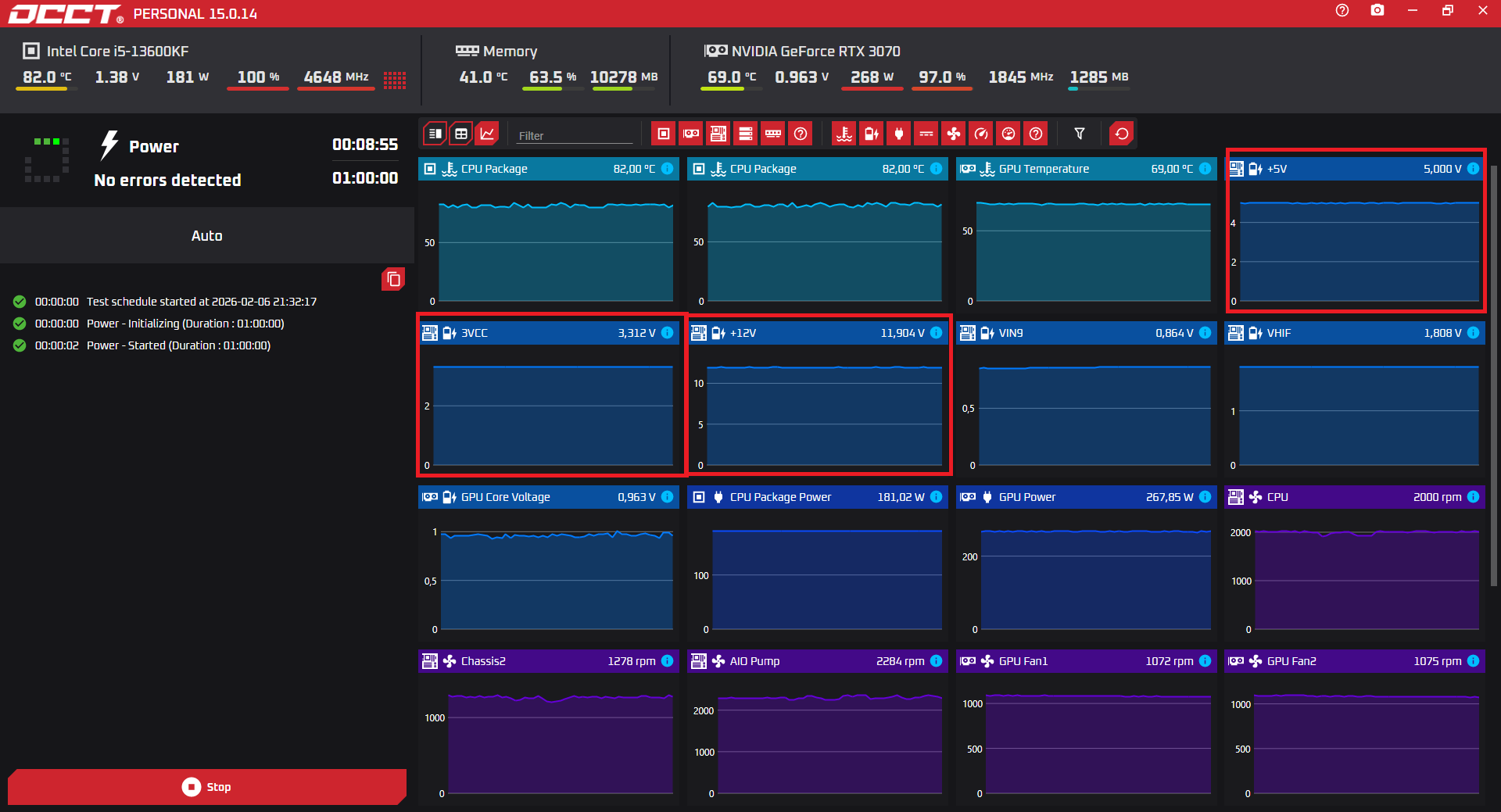This screenshot has height=812, width=1501.
Task: Open info for the CPU fan rpm graph
Action: click(1473, 497)
